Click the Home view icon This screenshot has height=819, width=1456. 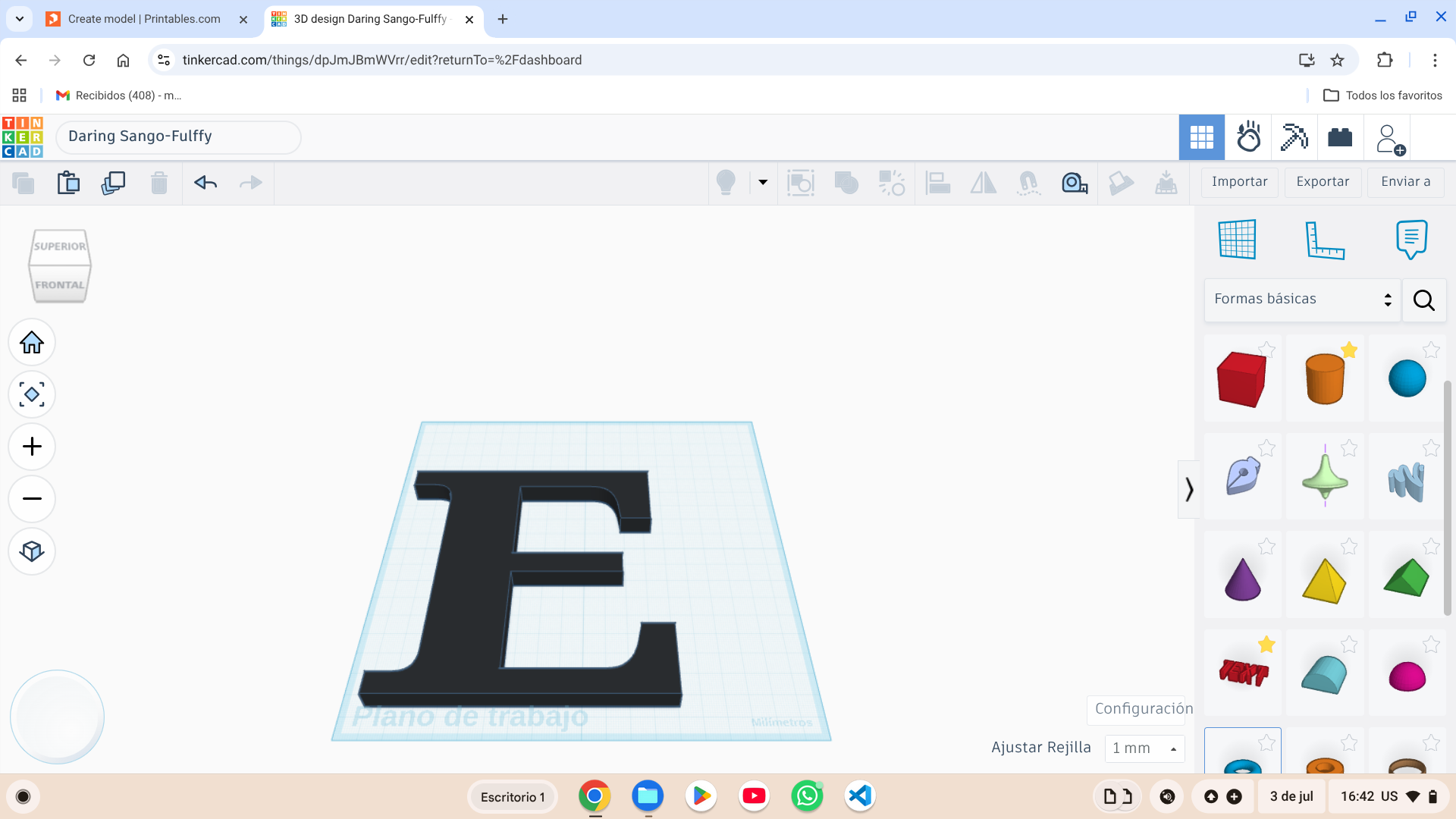pos(32,343)
